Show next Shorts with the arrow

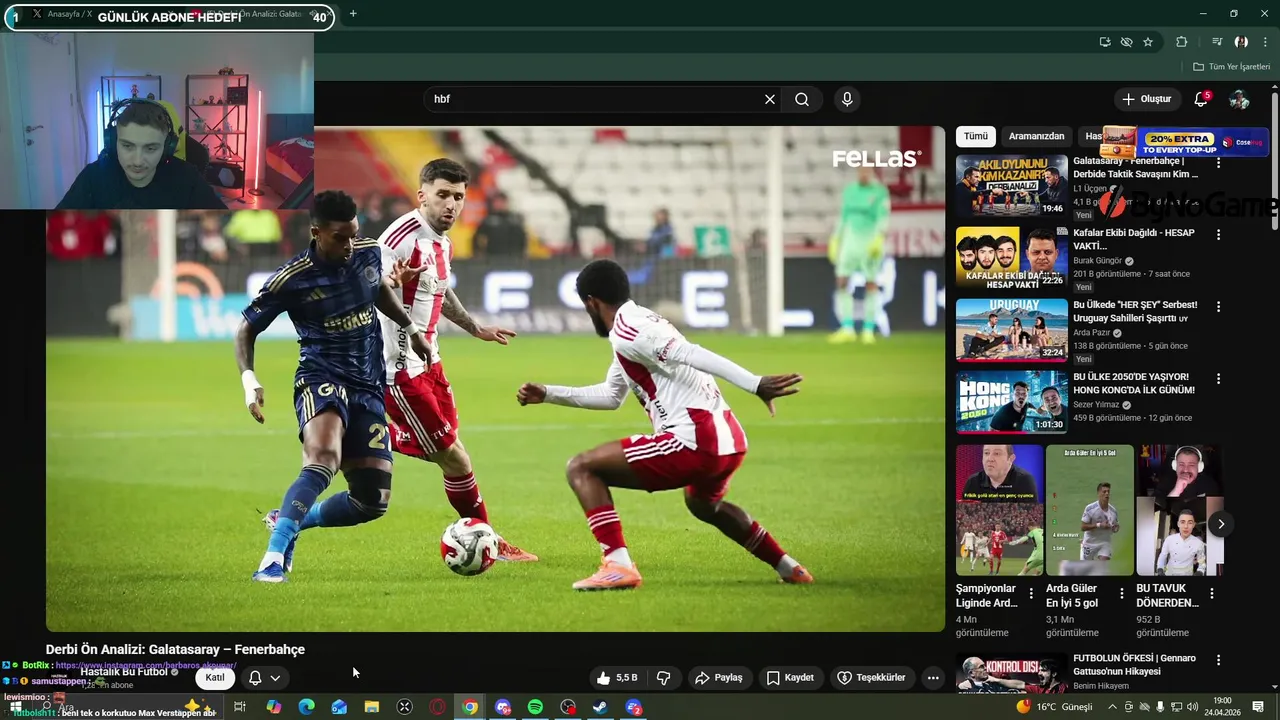pyautogui.click(x=1220, y=524)
